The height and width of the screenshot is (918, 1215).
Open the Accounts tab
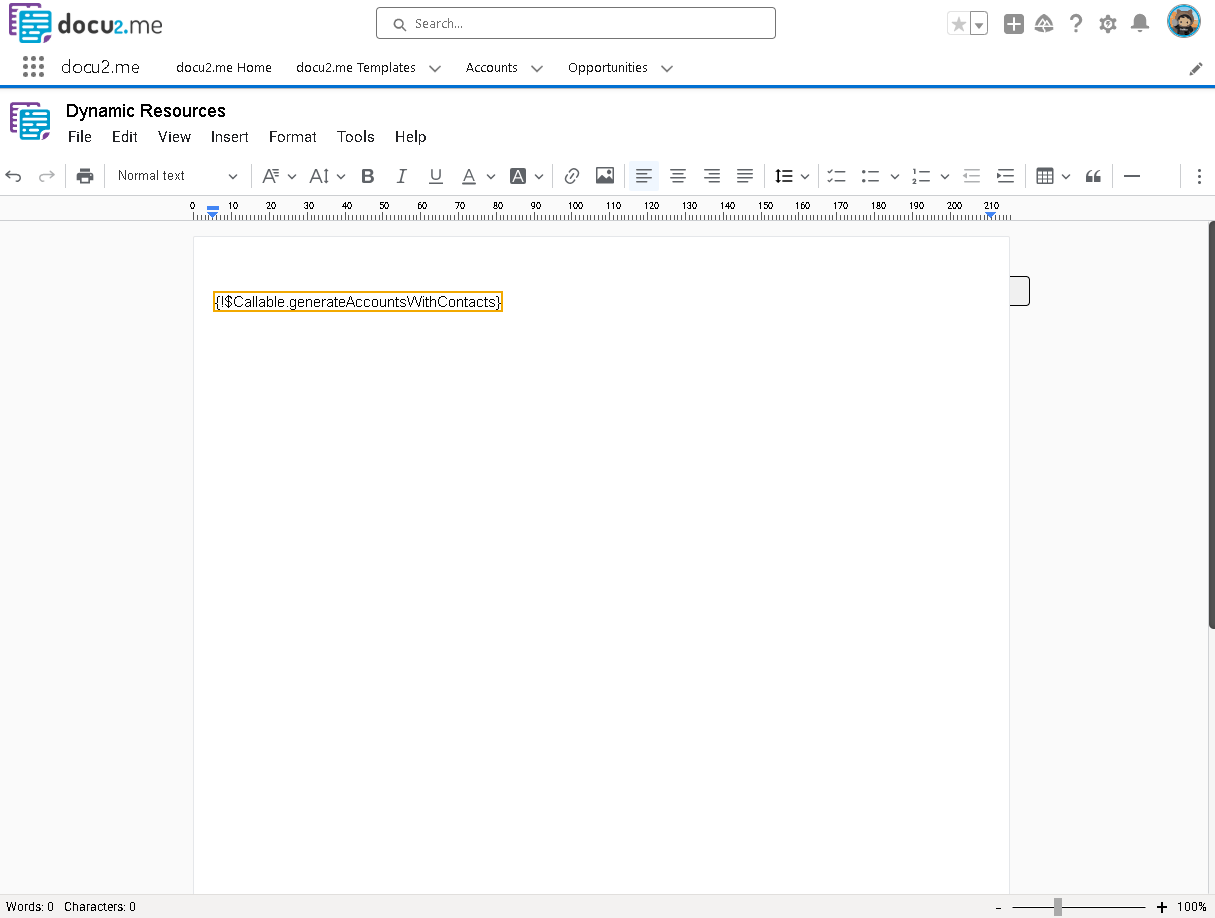coord(492,68)
